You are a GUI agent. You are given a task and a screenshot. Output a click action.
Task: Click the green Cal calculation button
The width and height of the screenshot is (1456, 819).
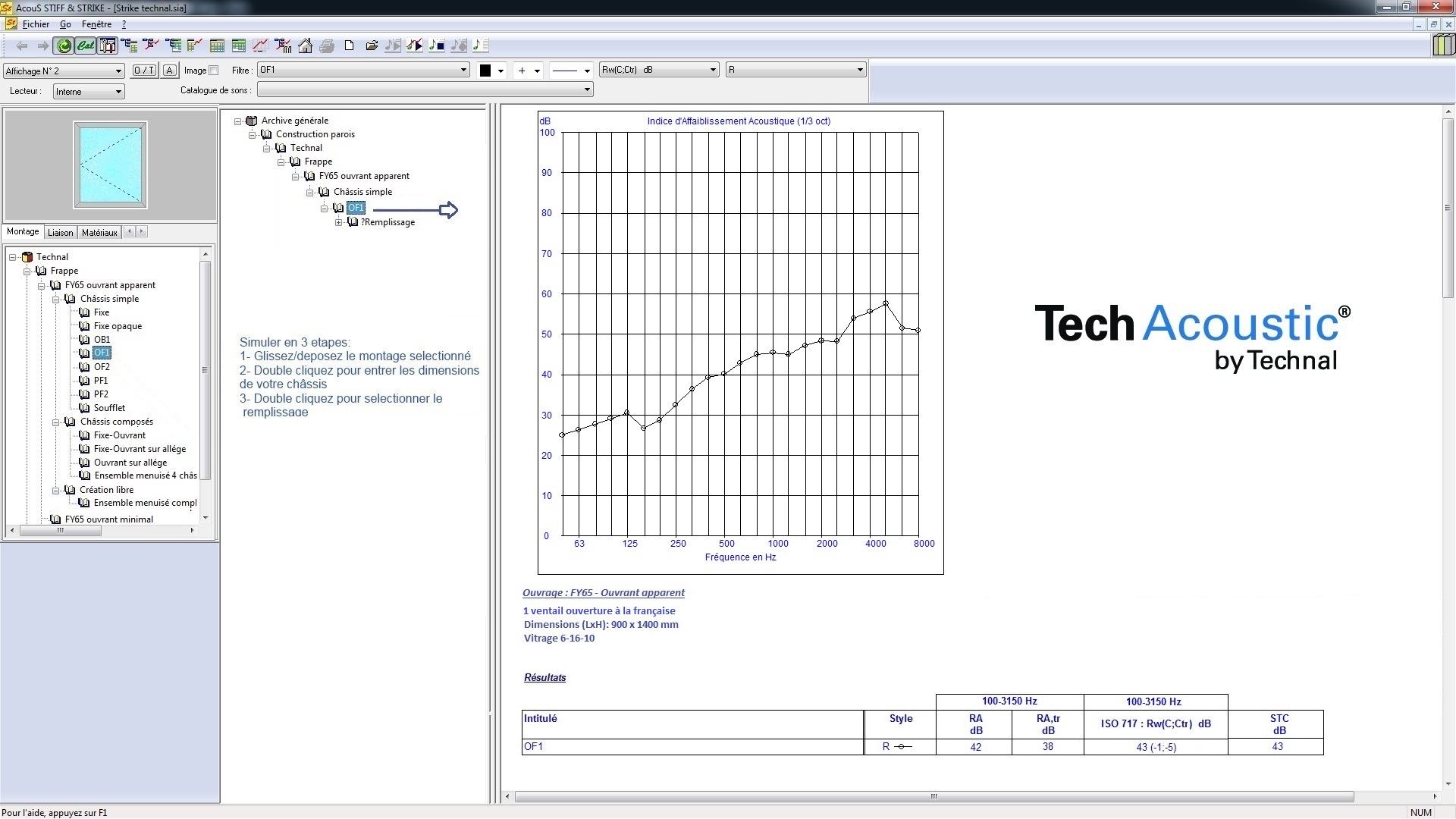click(86, 46)
